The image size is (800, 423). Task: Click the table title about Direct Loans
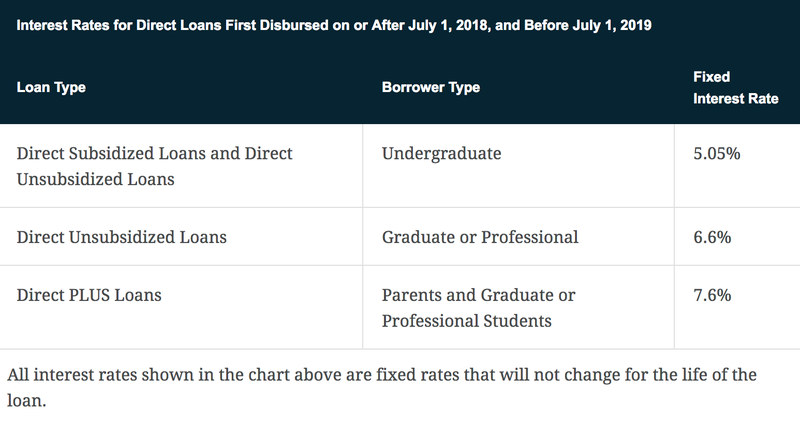(x=334, y=25)
